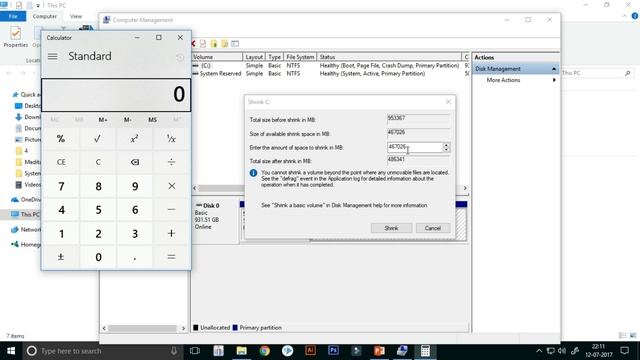Open Task View on the taskbar
The height and width of the screenshot is (360, 640).
coord(195,351)
